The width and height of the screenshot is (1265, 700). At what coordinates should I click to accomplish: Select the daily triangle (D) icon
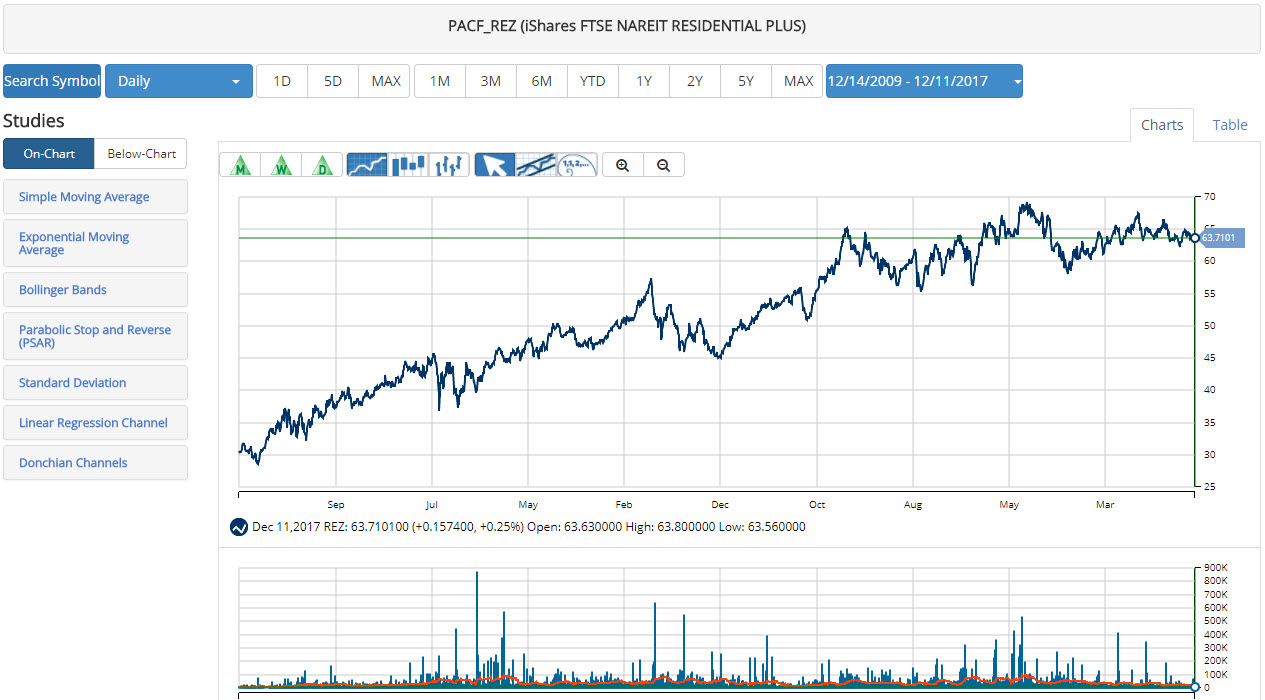322,165
